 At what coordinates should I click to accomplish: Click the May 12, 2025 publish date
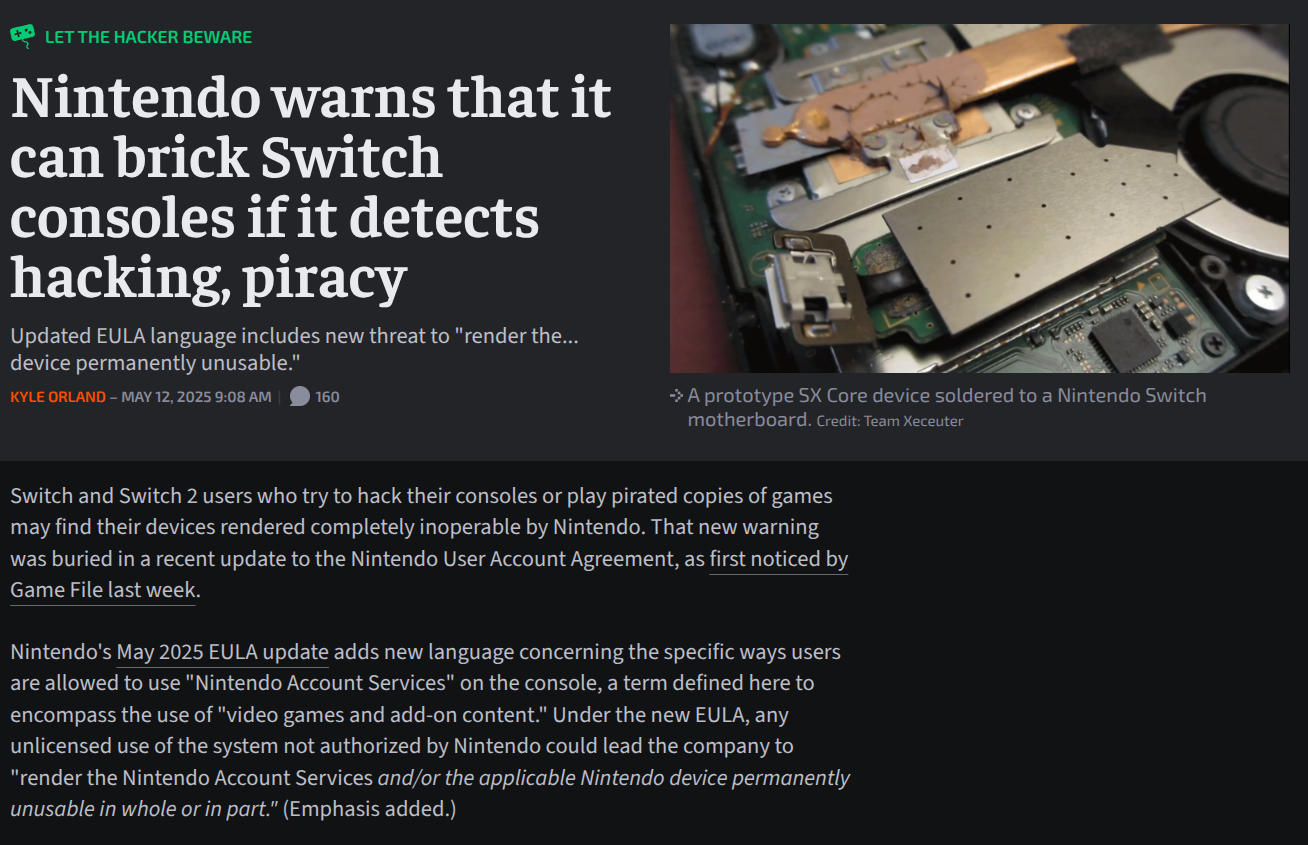pos(196,397)
